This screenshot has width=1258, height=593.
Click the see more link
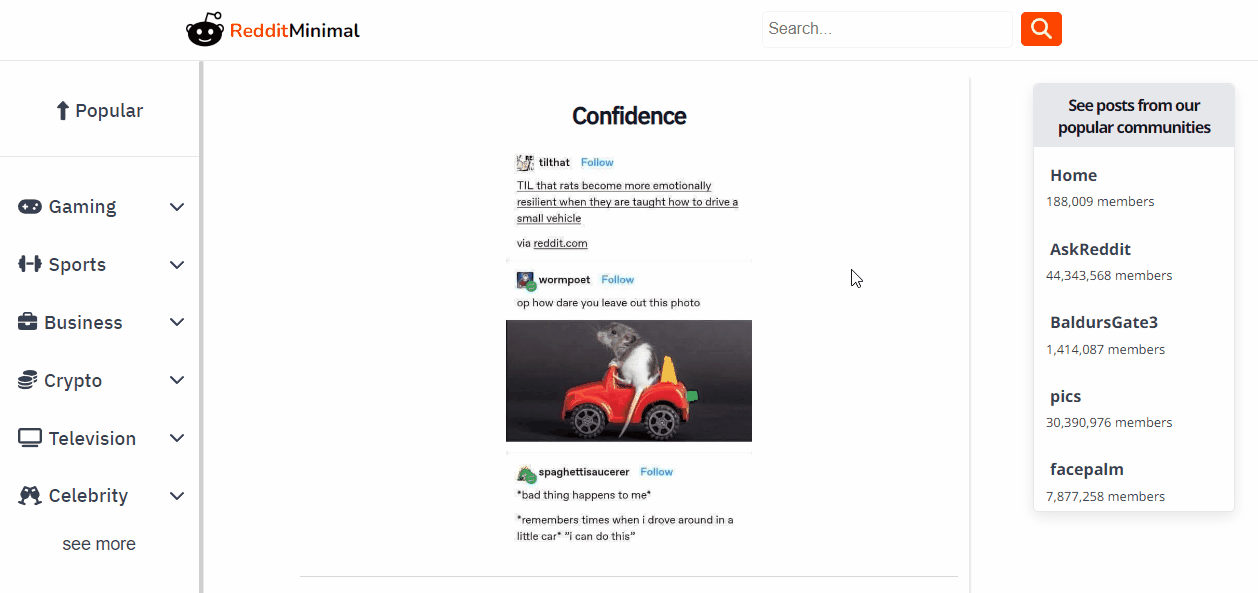[x=99, y=544]
